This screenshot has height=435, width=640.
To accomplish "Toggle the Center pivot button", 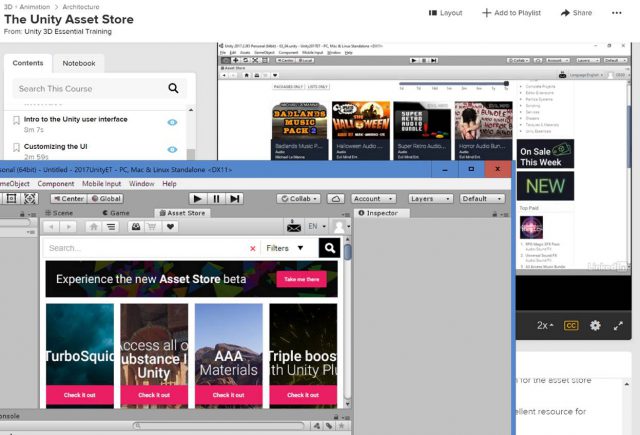I will tap(69, 199).
